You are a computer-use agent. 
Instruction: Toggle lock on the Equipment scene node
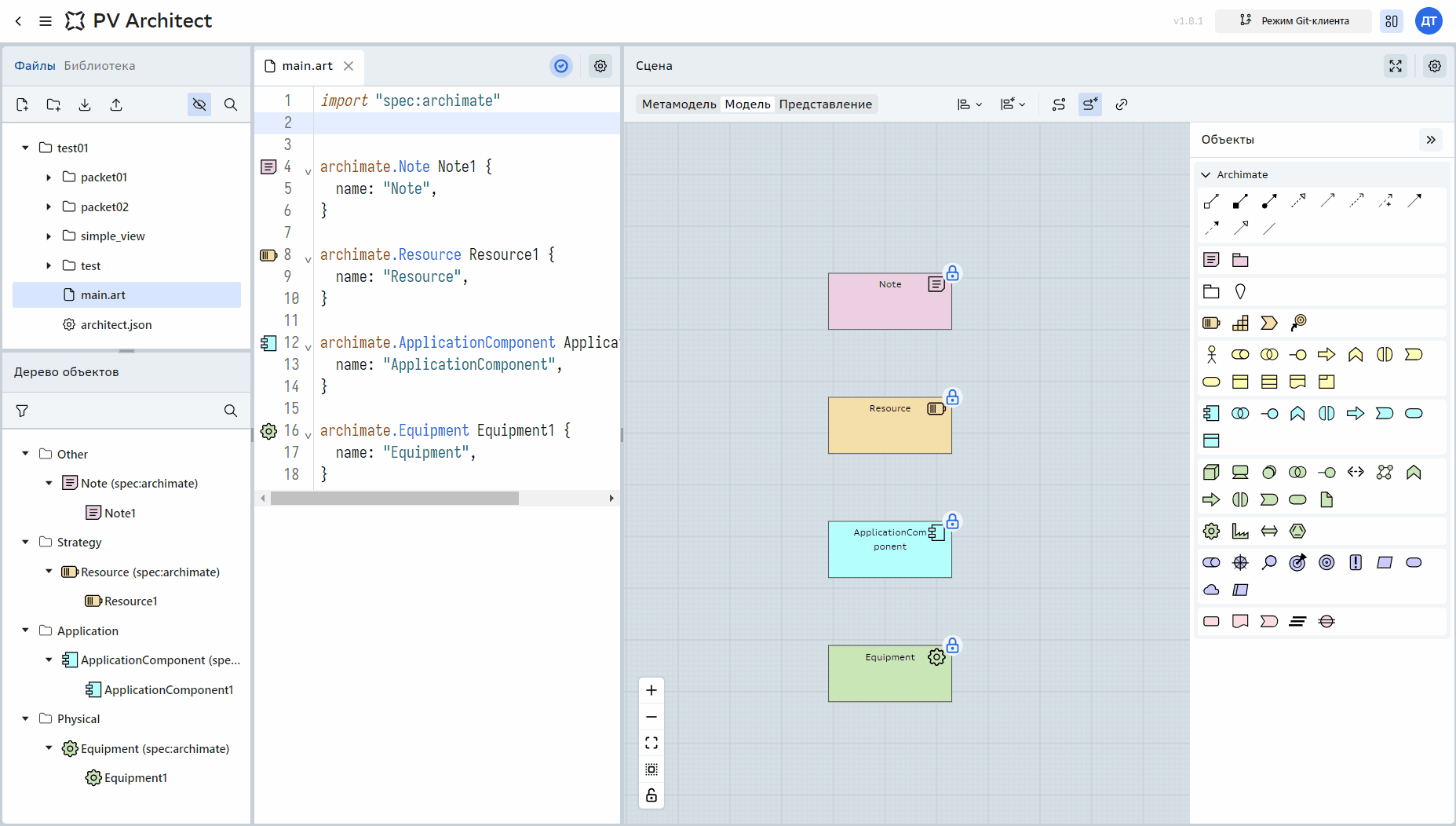coord(952,645)
